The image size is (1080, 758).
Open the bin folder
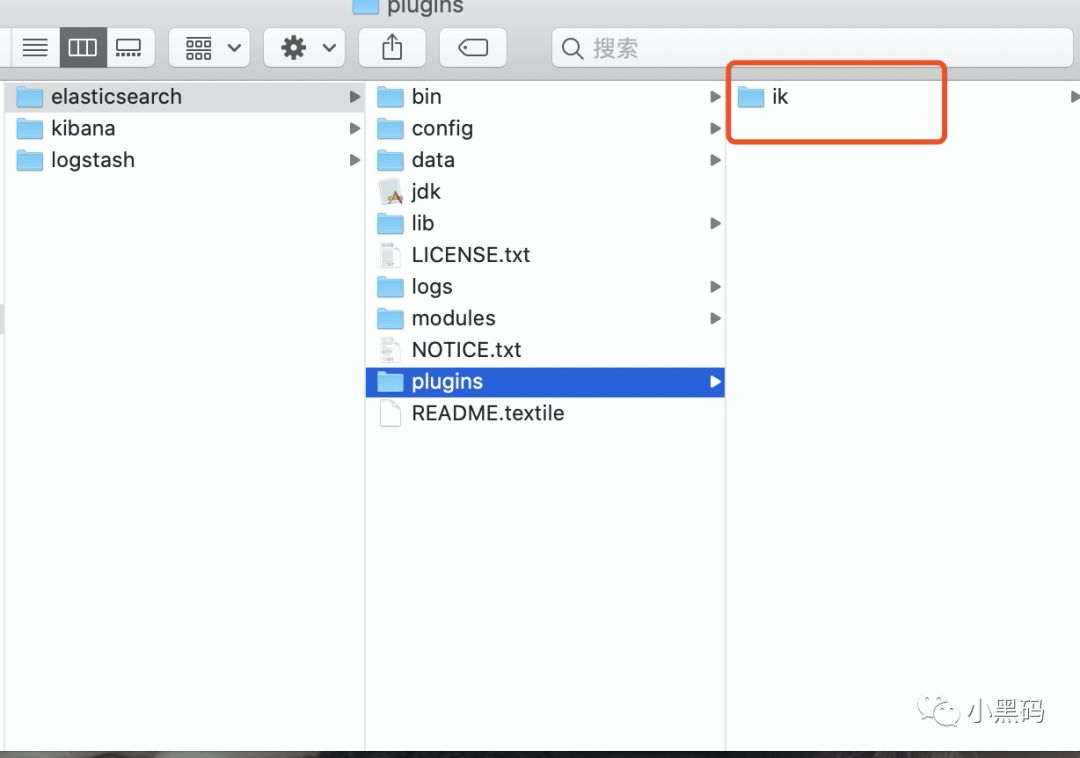point(546,97)
